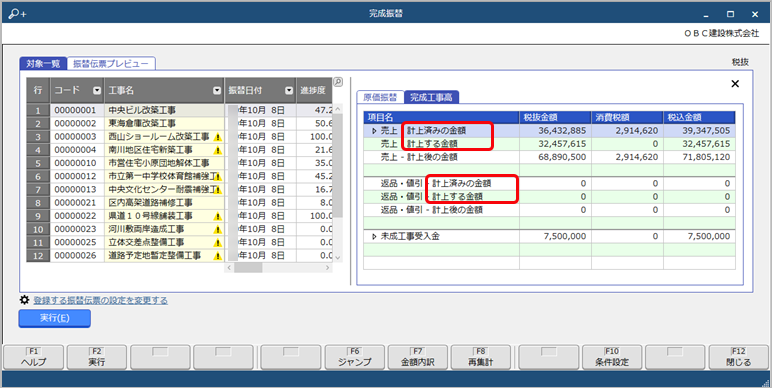
Task: Click warning icon on 県道１０号線舗装工事 row
Action: point(218,217)
